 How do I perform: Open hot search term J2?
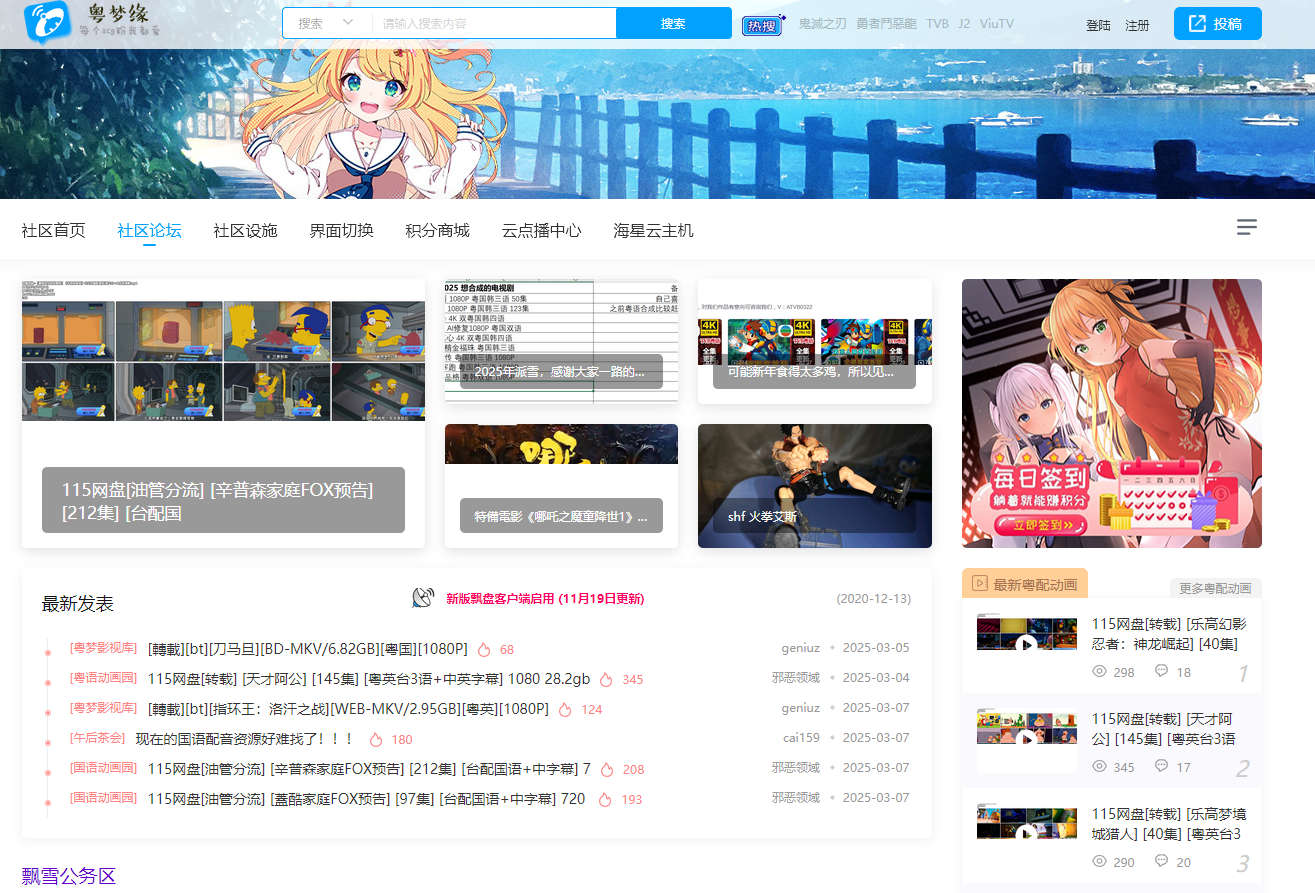tap(964, 24)
